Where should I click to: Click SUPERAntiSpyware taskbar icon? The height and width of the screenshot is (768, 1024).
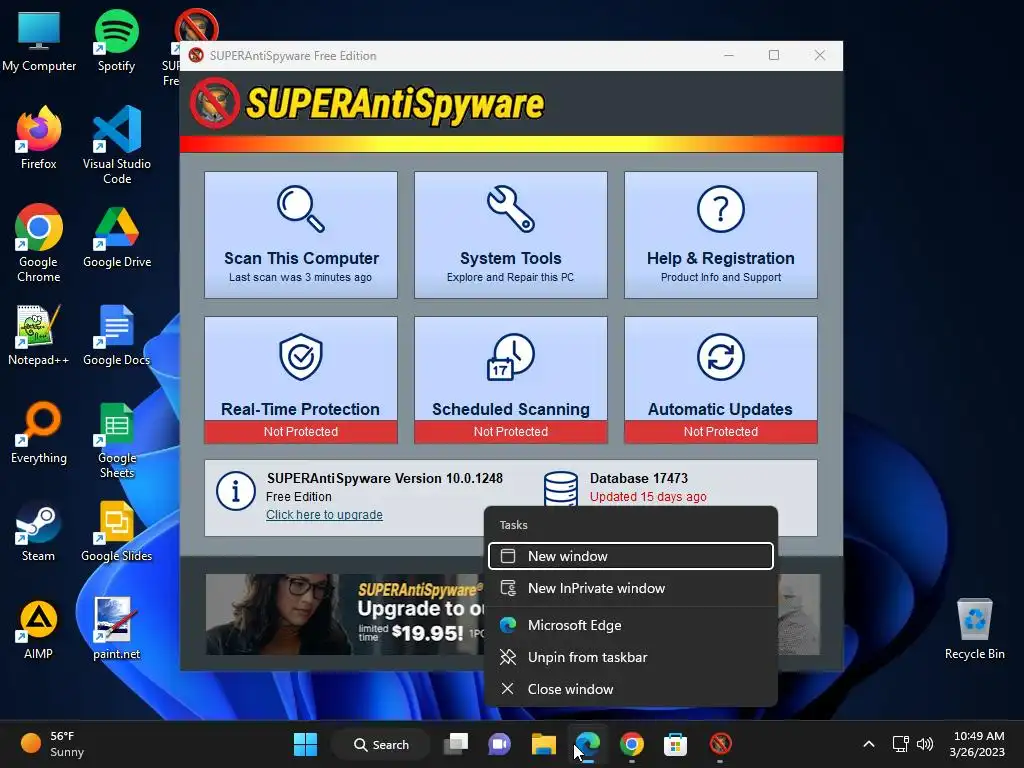(x=720, y=744)
